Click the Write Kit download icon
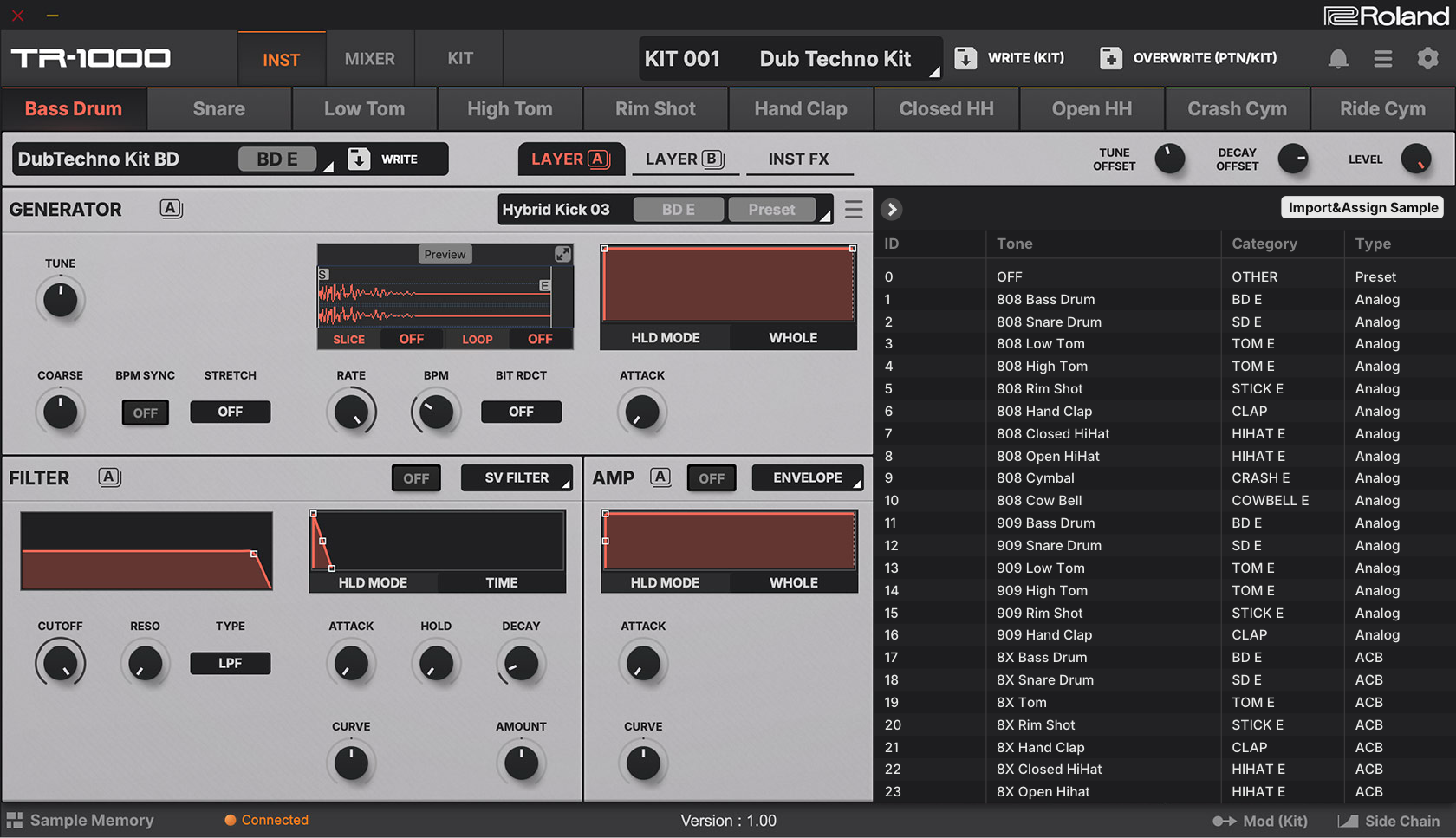 (965, 58)
